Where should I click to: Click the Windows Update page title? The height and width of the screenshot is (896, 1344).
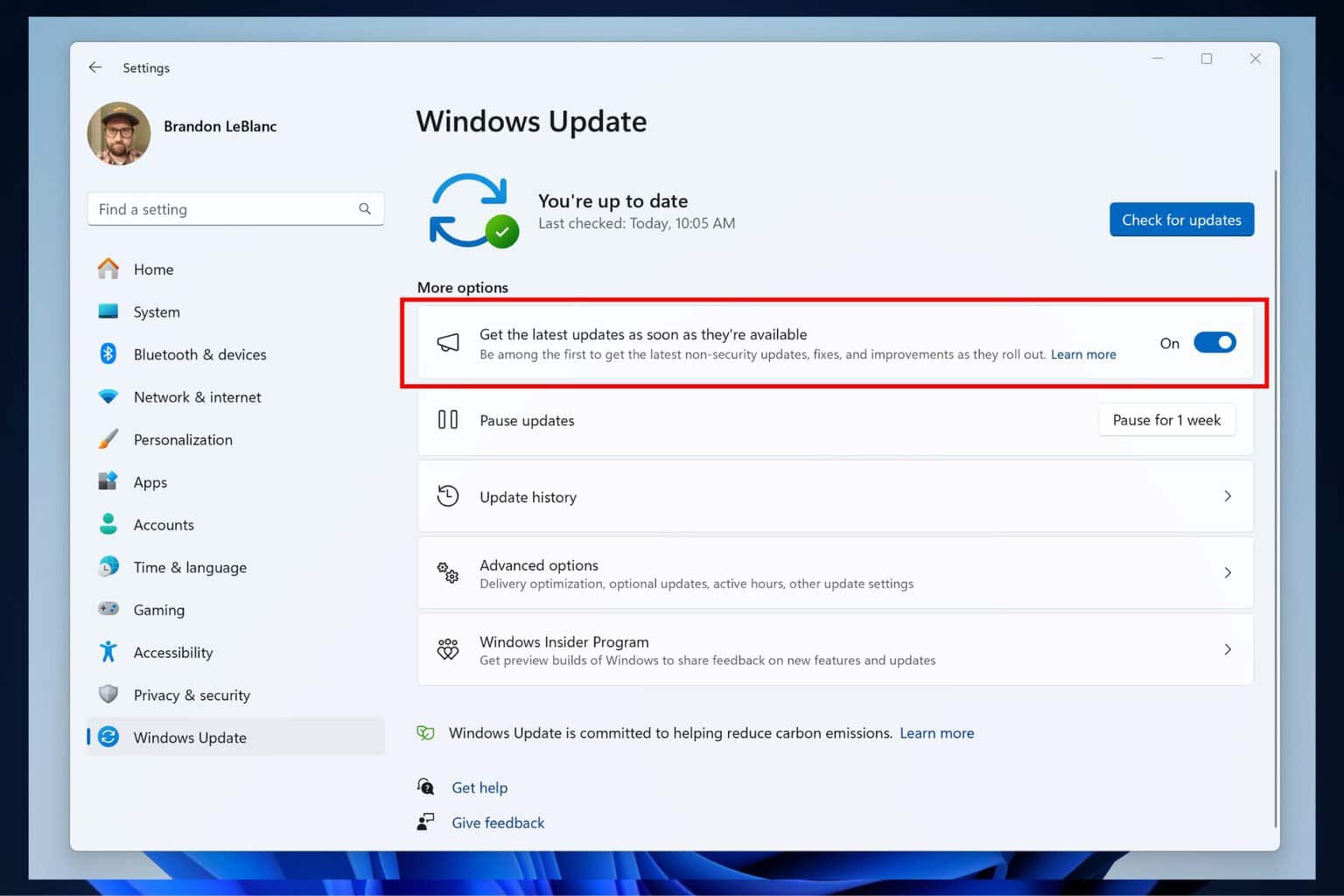531,122
